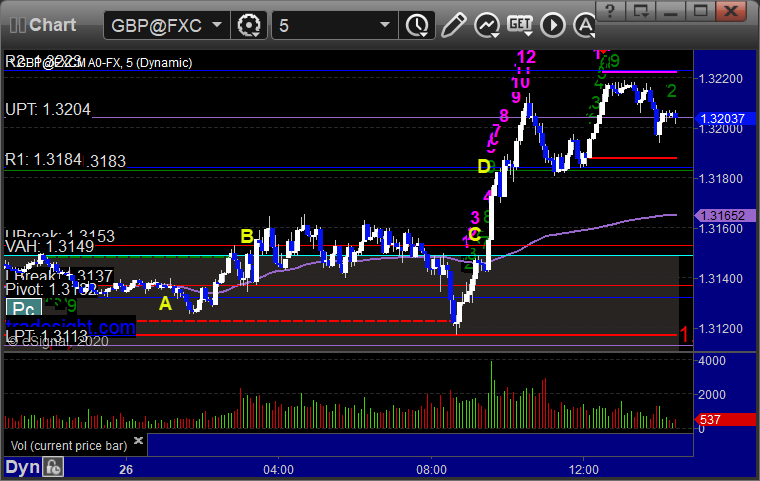Screen dimensions: 760x481
Task: Click the 1.31400 price axis label
Action: 721,279
